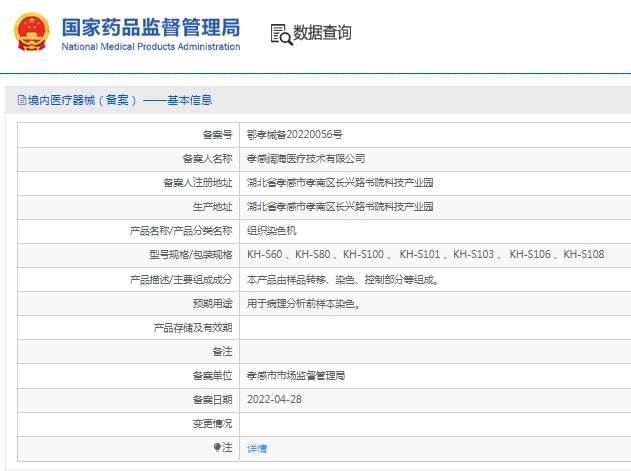The height and width of the screenshot is (471, 631).
Task: Click the 生产地址 row label
Action: [x=212, y=207]
